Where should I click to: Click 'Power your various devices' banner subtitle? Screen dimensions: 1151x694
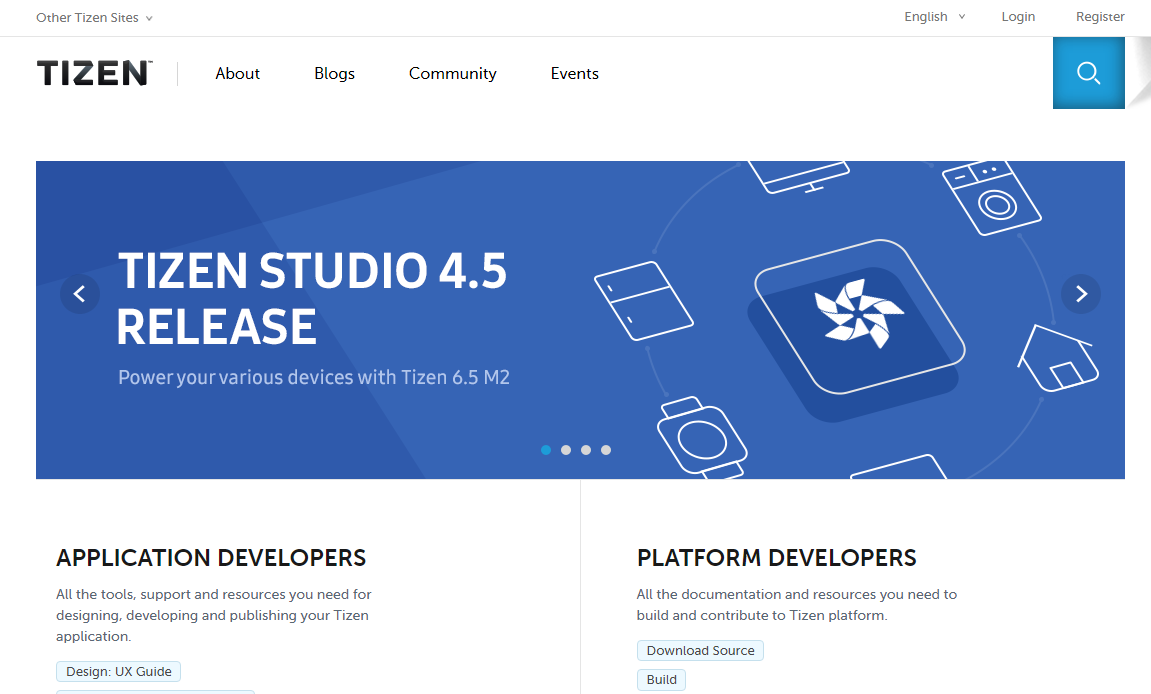313,377
